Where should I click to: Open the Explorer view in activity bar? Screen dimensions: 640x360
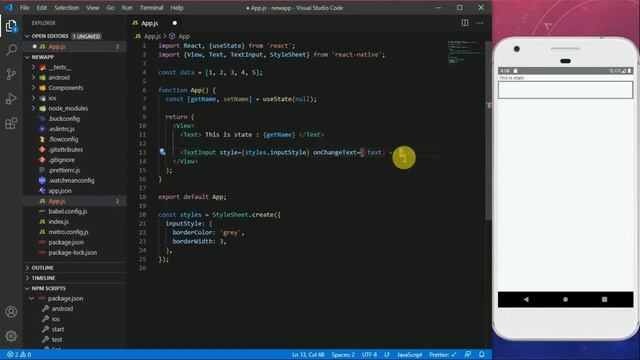pyautogui.click(x=11, y=26)
